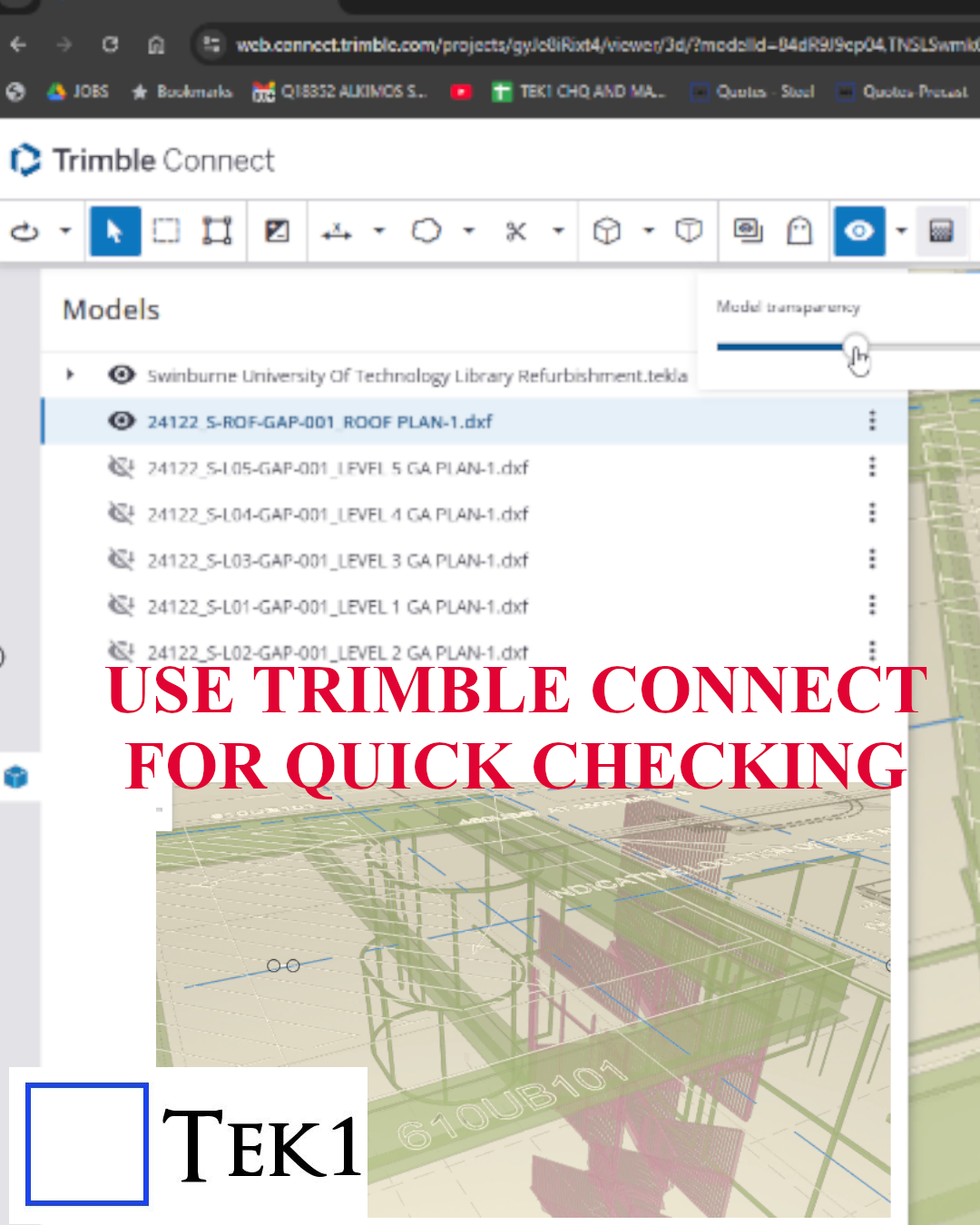Open options menu for LEVEL 3 GA PLAN
Screen dimensions: 980x1225
coord(872,558)
